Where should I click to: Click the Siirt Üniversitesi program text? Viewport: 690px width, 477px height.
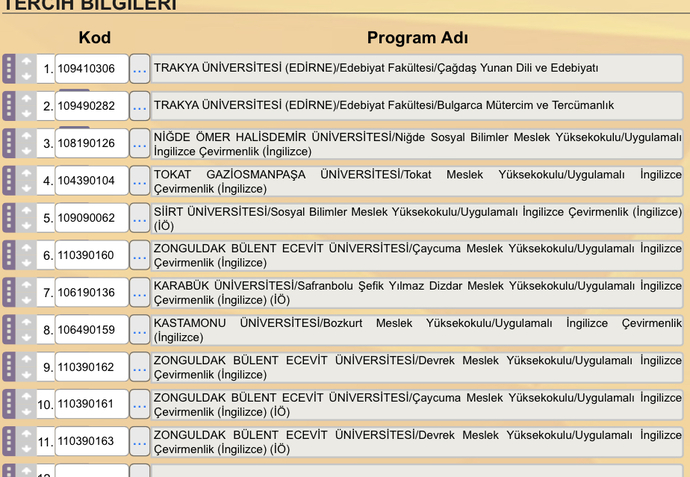click(417, 218)
